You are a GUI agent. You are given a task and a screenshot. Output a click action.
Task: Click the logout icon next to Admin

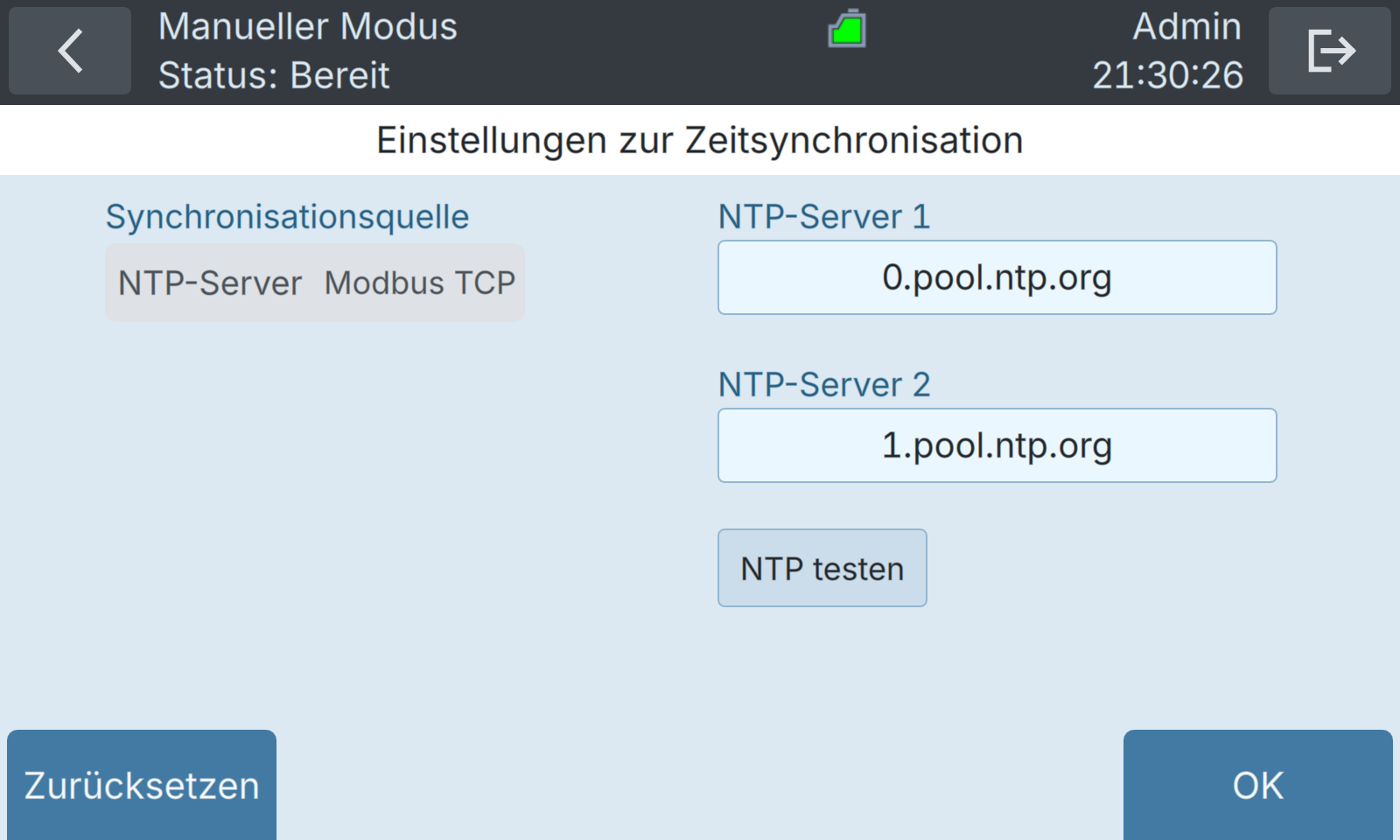coord(1330,51)
